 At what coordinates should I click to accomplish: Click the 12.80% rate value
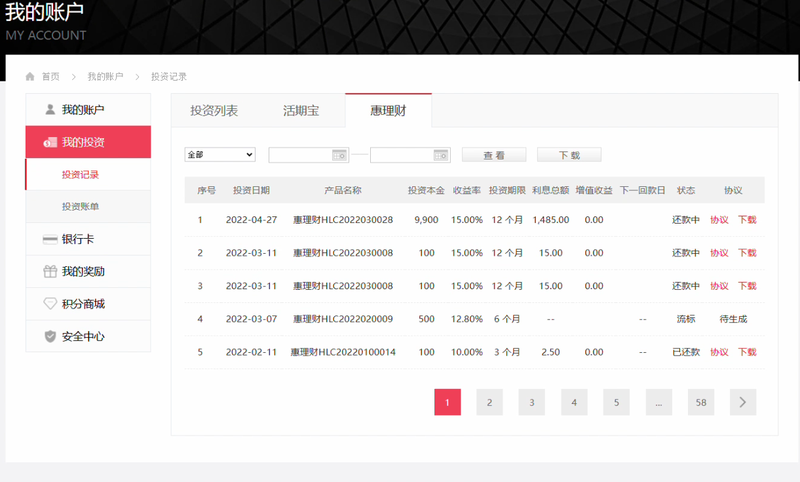pyautogui.click(x=467, y=319)
